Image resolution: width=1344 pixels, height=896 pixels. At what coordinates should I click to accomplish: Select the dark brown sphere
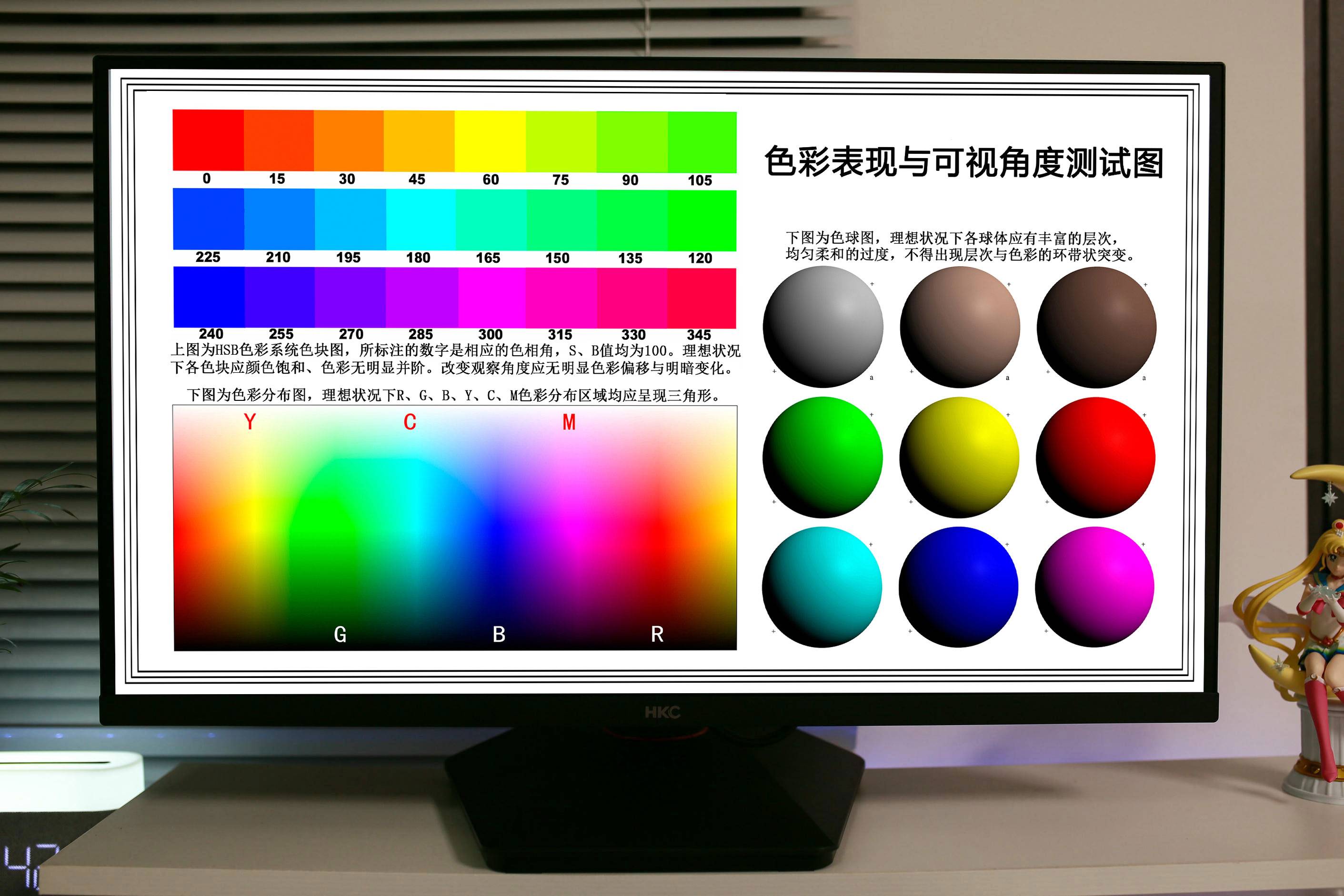(1096, 328)
